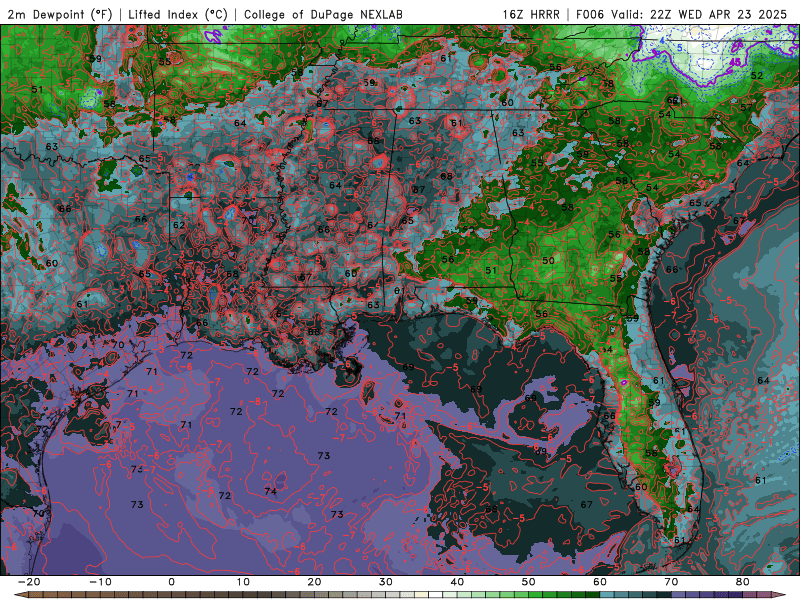This screenshot has width=800, height=600.
Task: Click the '16Z HRRR' model run label
Action: pyautogui.click(x=531, y=14)
